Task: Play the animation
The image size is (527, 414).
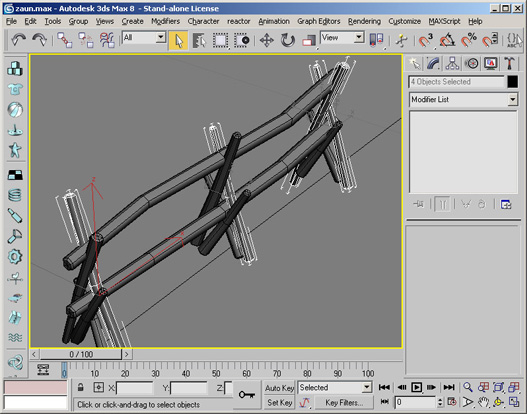Action: coord(416,387)
